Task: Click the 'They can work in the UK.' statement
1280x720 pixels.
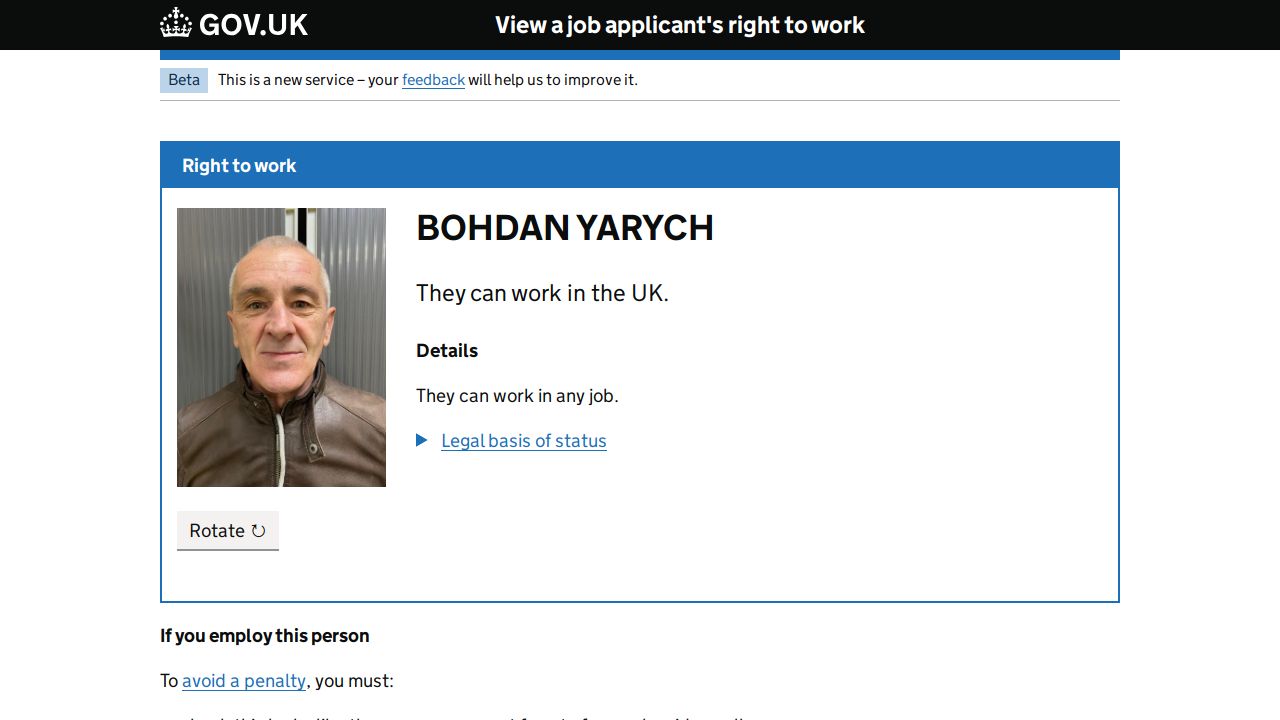Action: tap(542, 293)
